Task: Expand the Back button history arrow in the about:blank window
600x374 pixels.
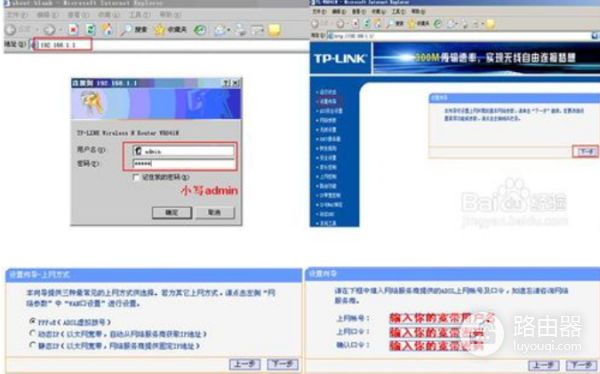Action: [37, 30]
